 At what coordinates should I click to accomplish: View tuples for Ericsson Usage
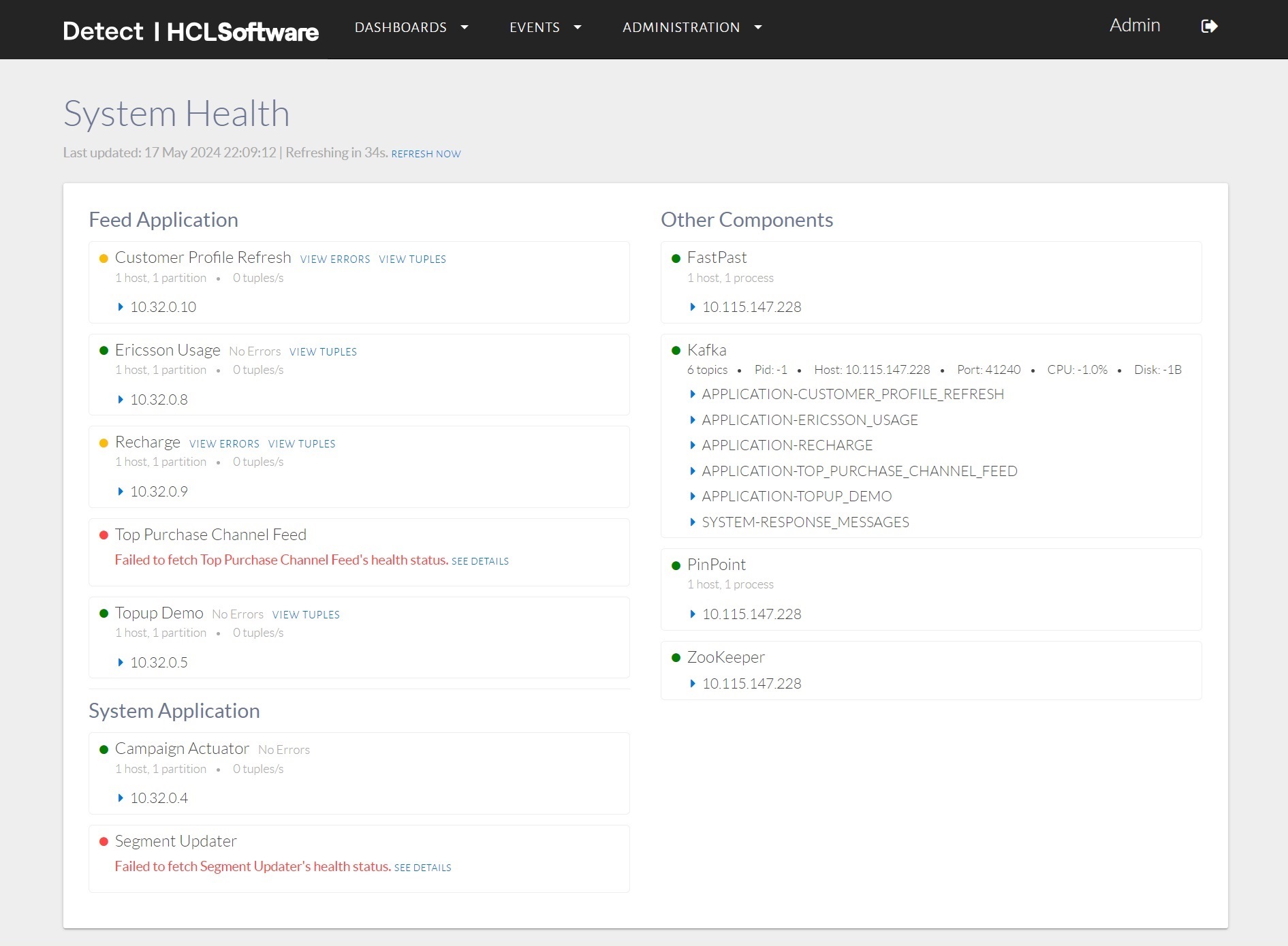323,352
